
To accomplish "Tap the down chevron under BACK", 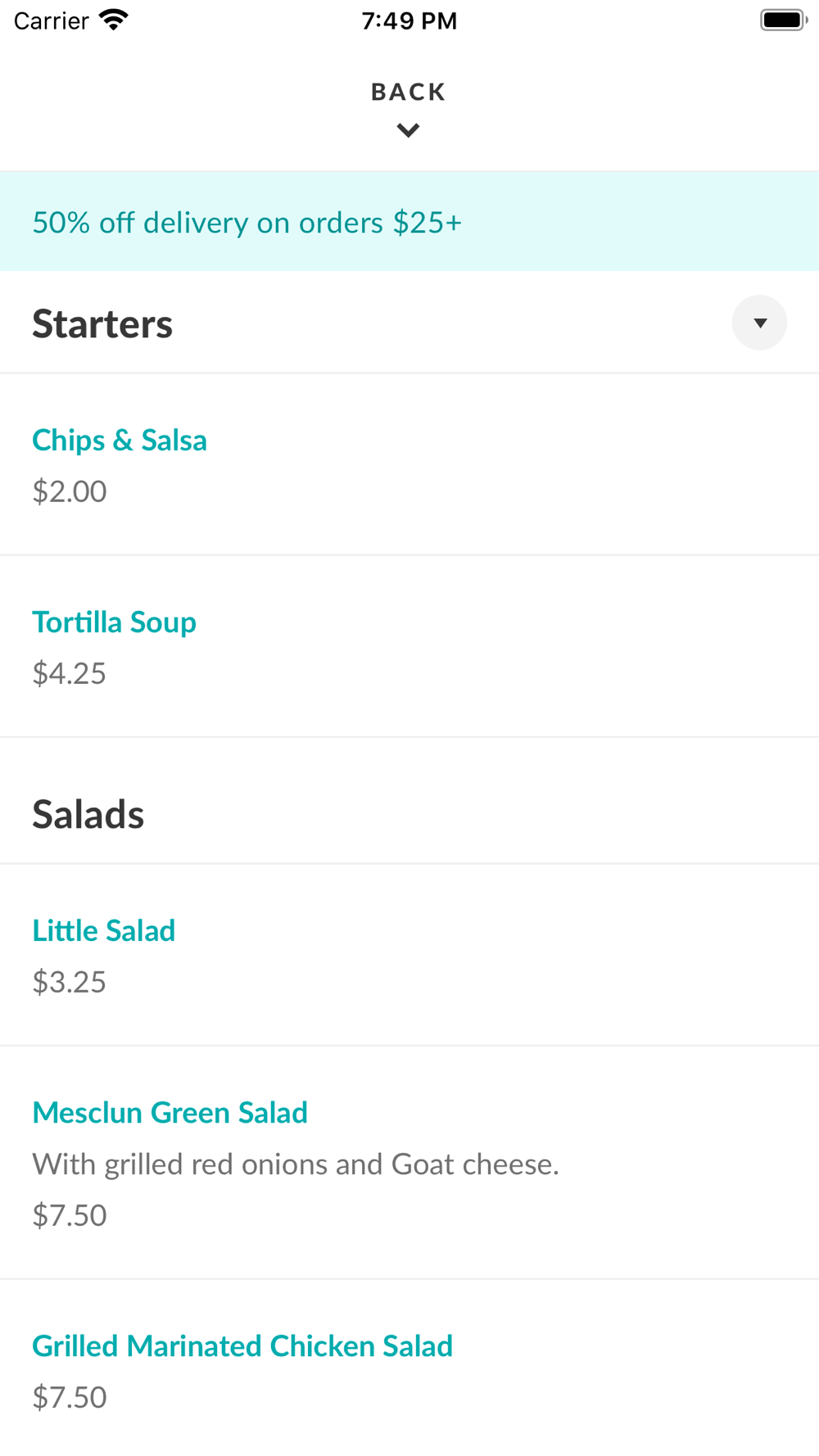I will pos(408,130).
